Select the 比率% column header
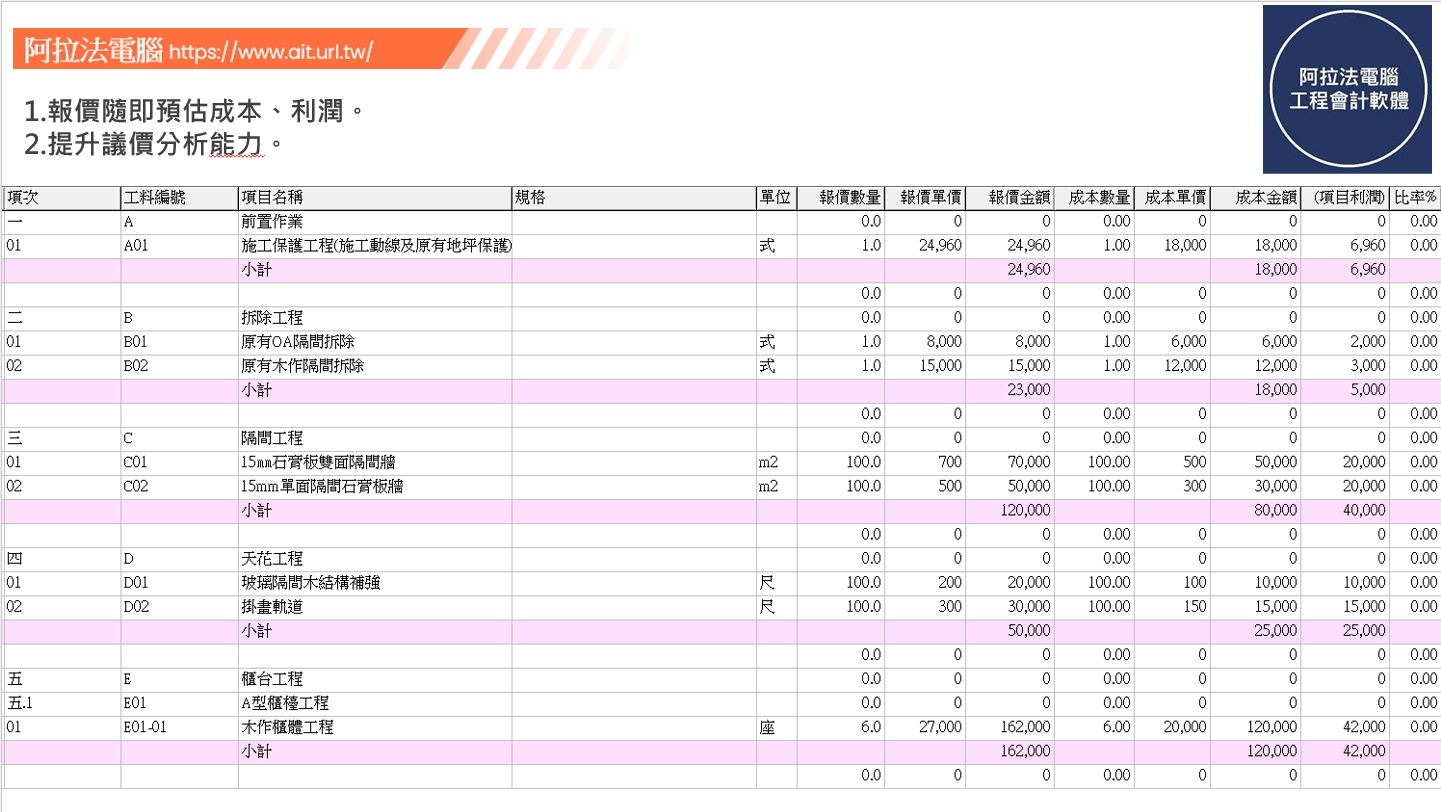The width and height of the screenshot is (1441, 812). click(1415, 198)
